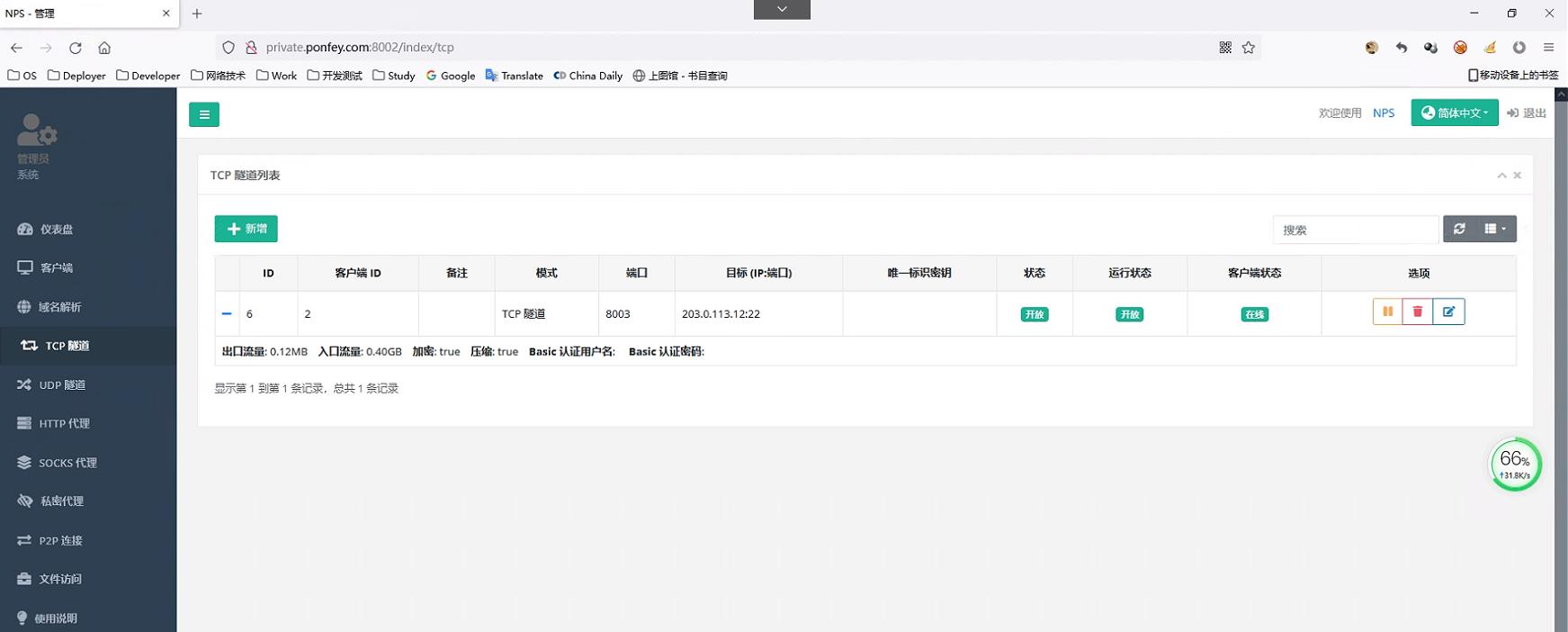
Task: Edit tunnel using the blue pencil icon
Action: tap(1448, 311)
